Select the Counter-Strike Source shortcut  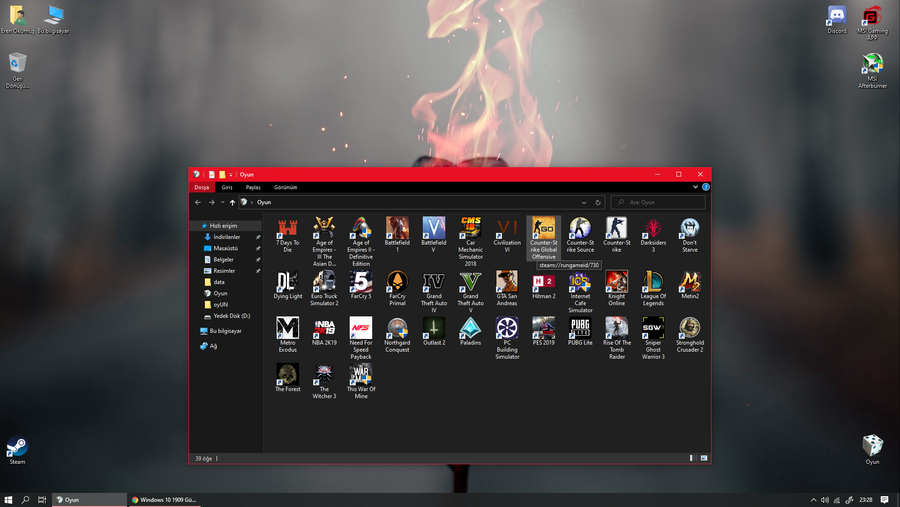[x=580, y=234]
